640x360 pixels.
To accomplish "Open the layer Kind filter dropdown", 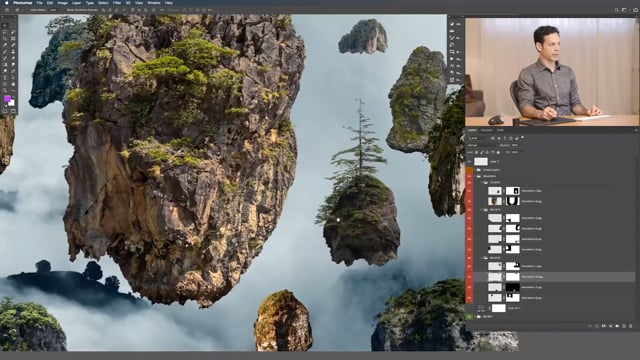I will [478, 138].
